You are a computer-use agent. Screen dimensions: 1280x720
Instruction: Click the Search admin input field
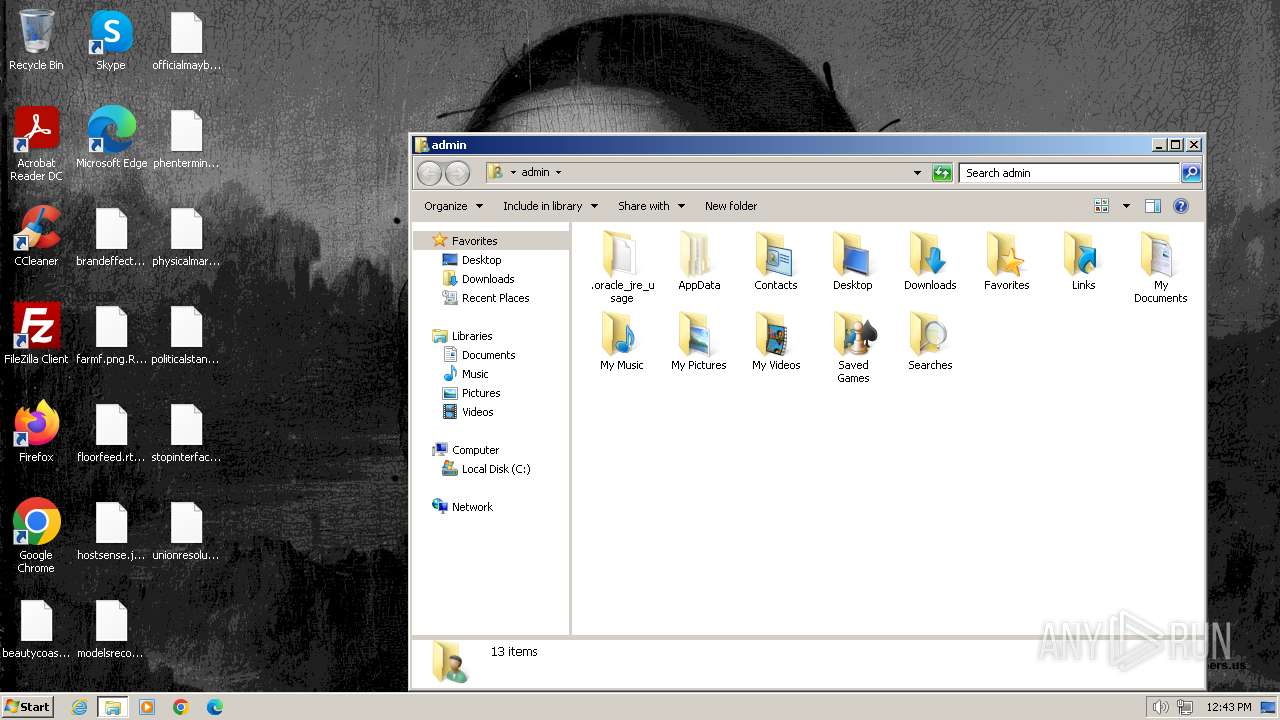click(1070, 173)
